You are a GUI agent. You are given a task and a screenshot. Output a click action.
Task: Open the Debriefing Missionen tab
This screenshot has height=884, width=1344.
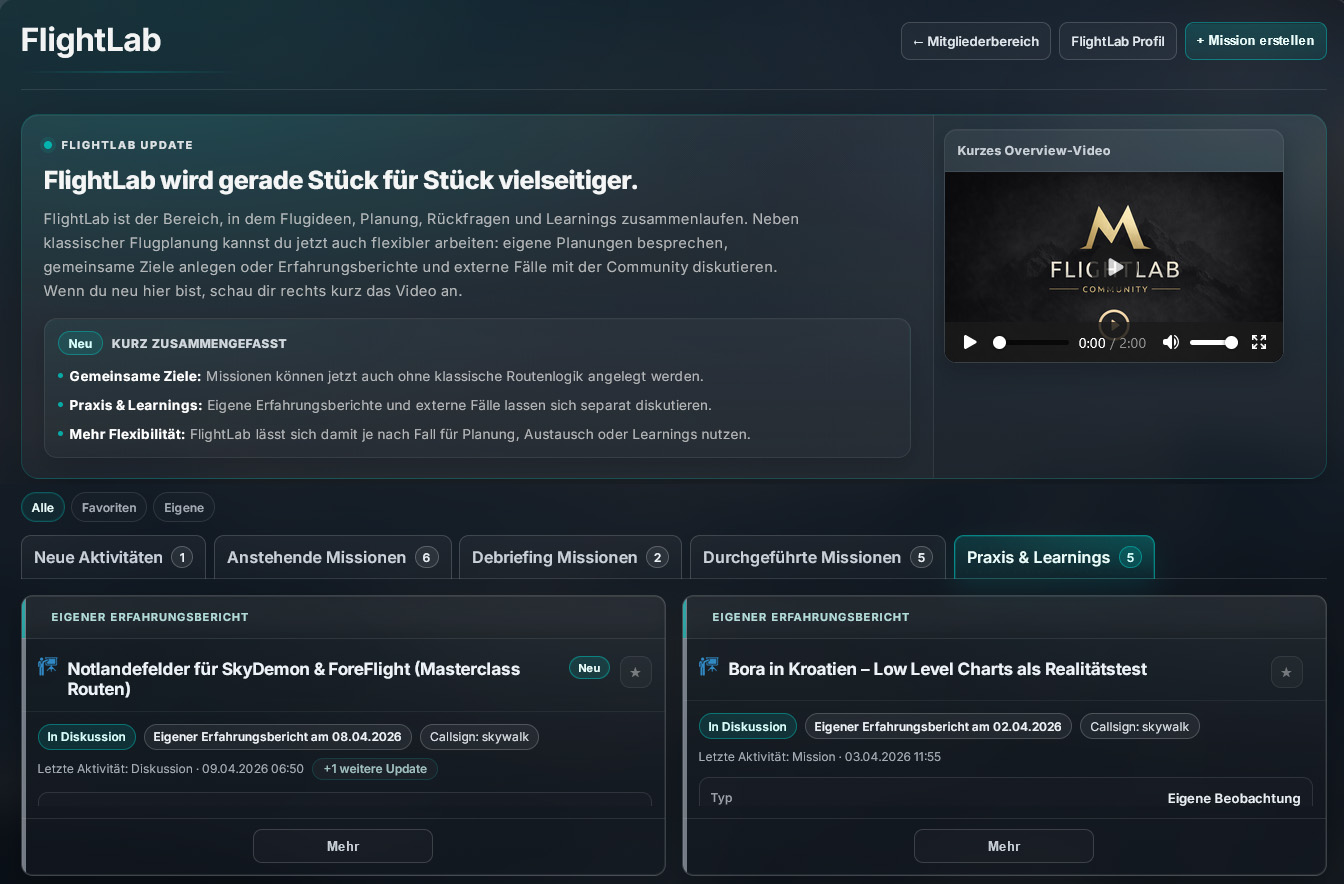point(569,557)
